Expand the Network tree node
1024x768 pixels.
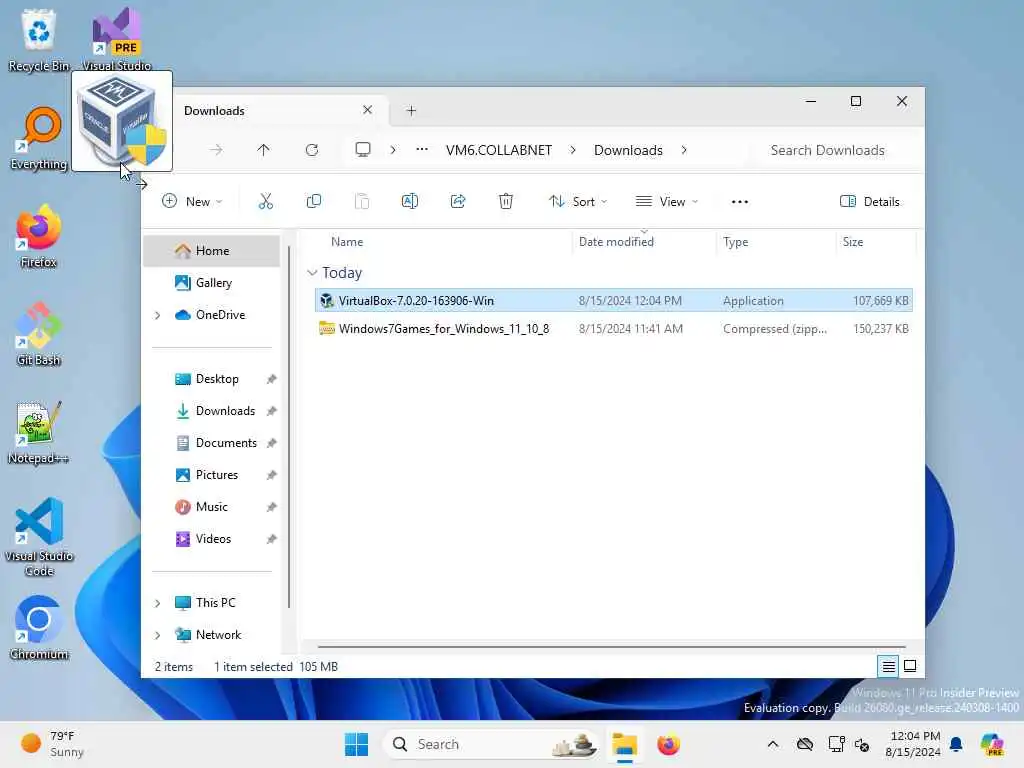point(157,635)
